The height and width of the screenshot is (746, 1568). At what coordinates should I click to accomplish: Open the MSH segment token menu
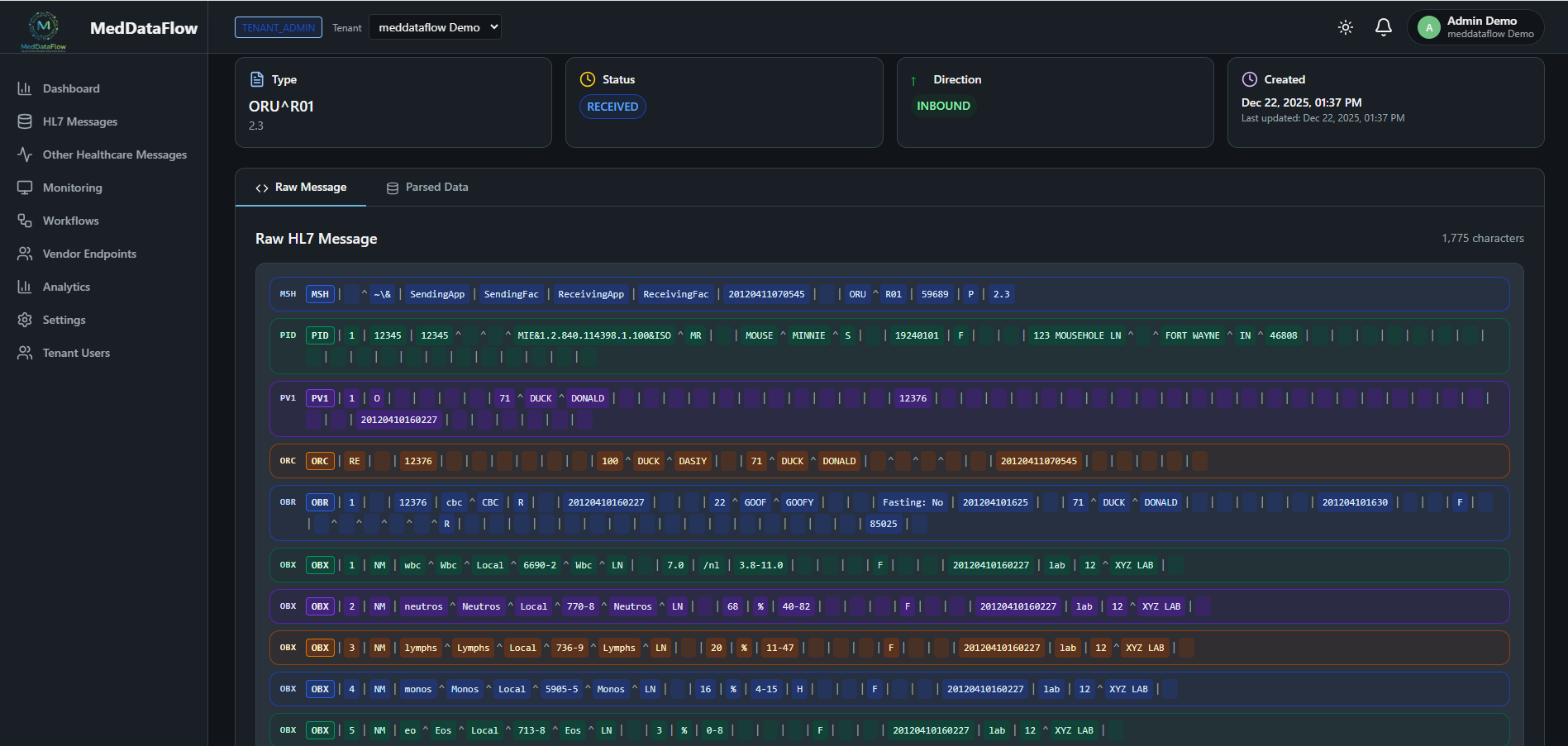(x=320, y=293)
